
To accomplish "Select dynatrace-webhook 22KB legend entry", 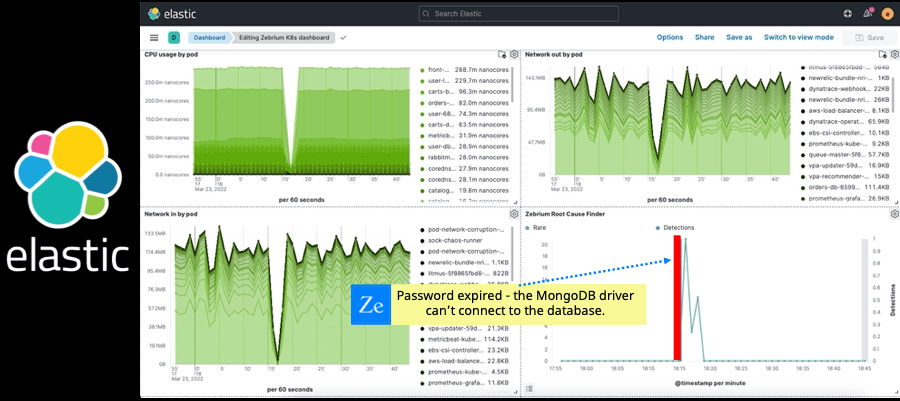I will (x=845, y=89).
